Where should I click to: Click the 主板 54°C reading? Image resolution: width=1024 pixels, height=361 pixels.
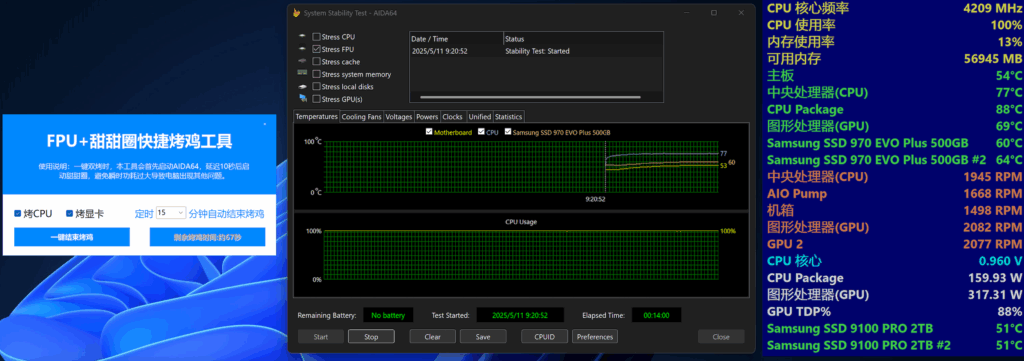pyautogui.click(x=895, y=76)
